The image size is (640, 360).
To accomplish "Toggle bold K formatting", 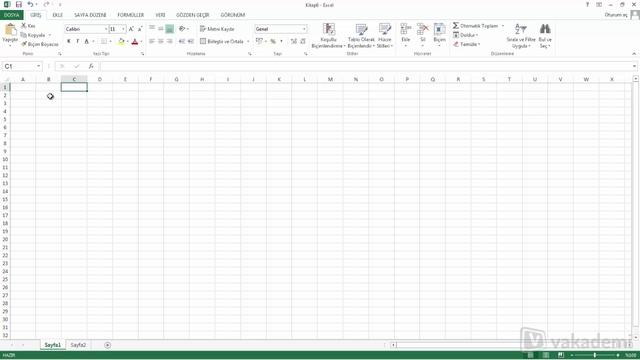I will point(69,41).
